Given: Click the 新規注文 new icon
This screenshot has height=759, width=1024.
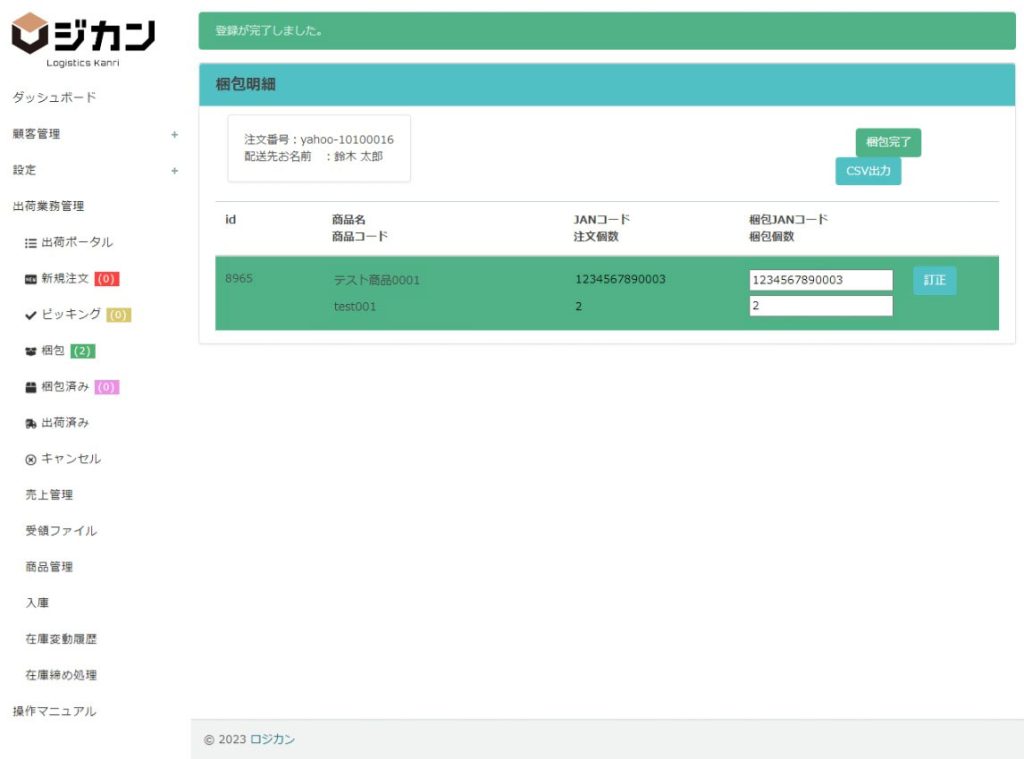Looking at the screenshot, I should tap(31, 279).
